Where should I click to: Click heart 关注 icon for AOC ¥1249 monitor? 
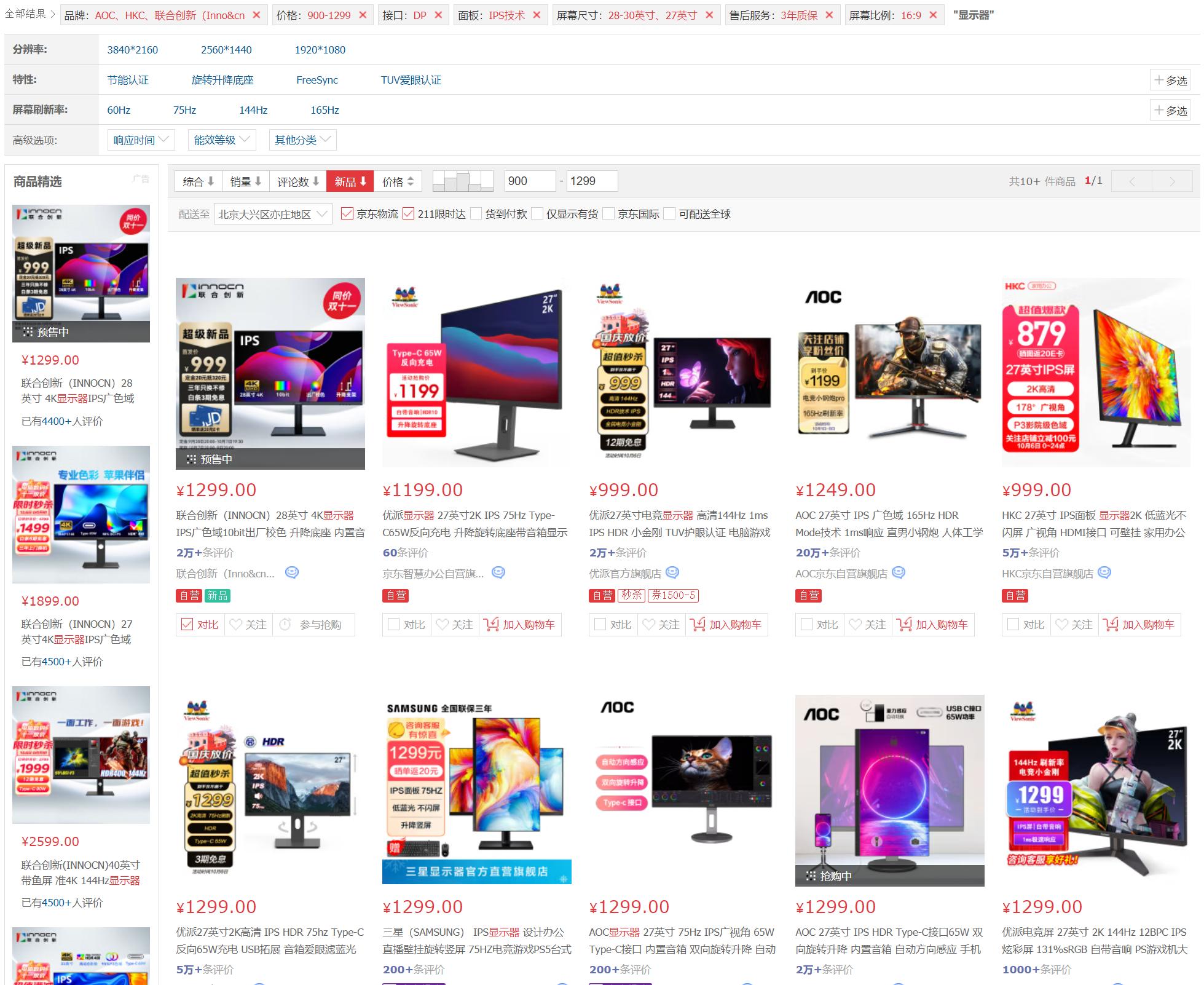(x=855, y=625)
